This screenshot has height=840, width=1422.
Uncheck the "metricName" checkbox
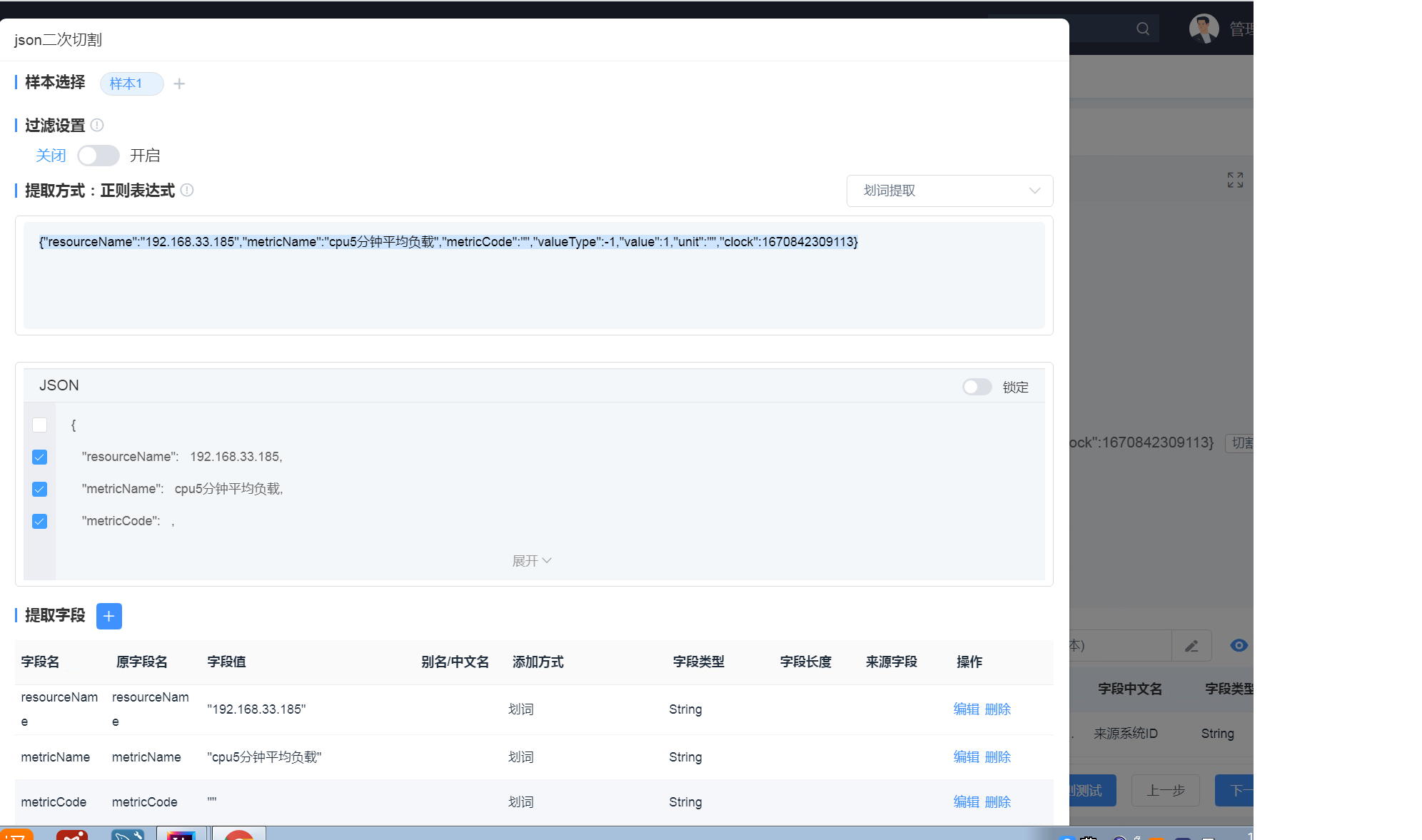40,489
